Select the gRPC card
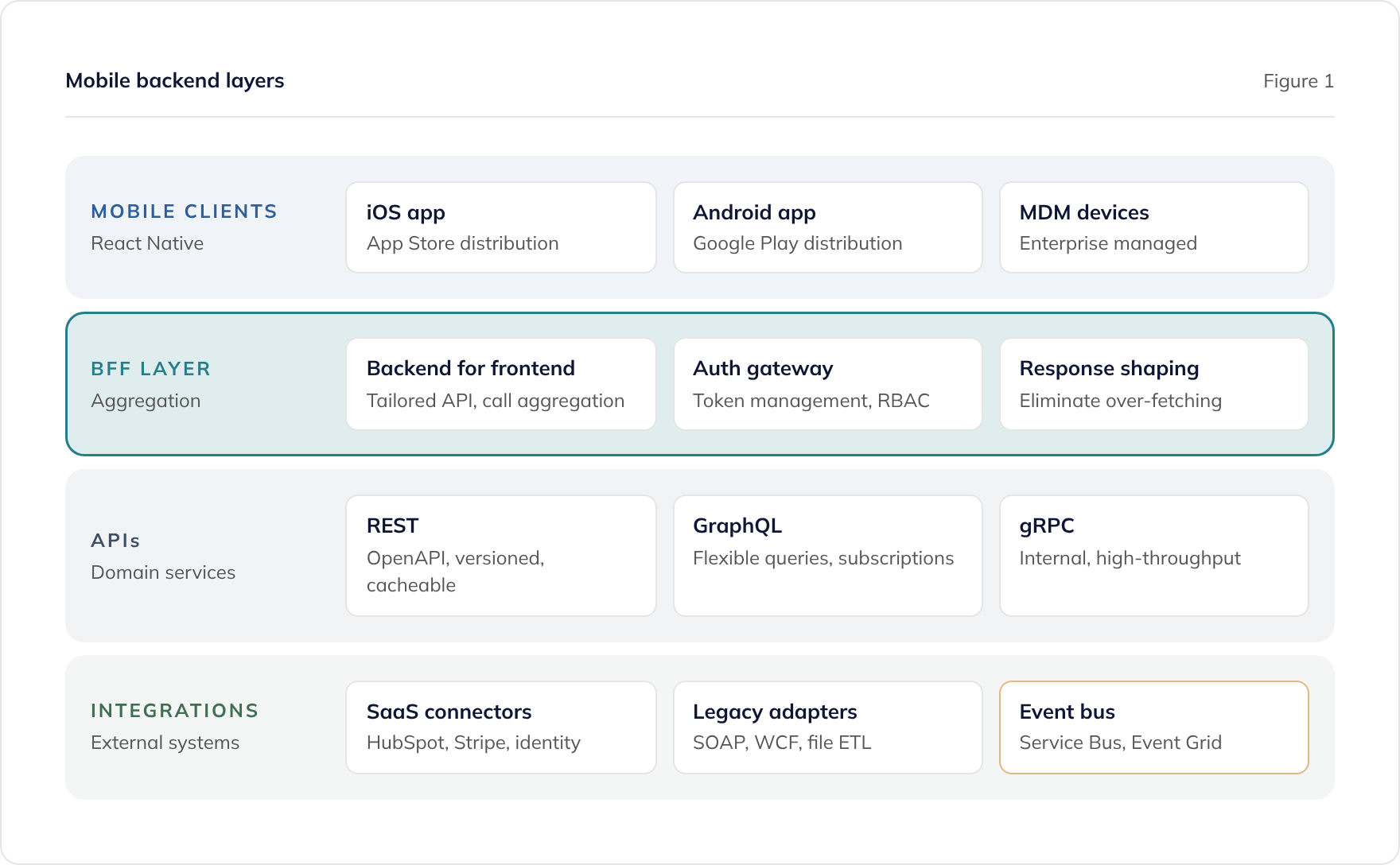This screenshot has height=865, width=1400. [x=1154, y=556]
